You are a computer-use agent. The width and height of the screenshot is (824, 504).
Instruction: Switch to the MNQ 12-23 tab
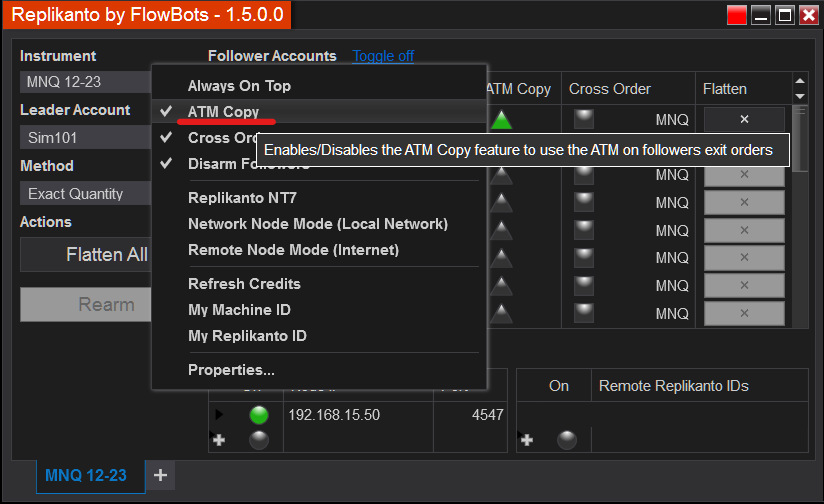90,476
